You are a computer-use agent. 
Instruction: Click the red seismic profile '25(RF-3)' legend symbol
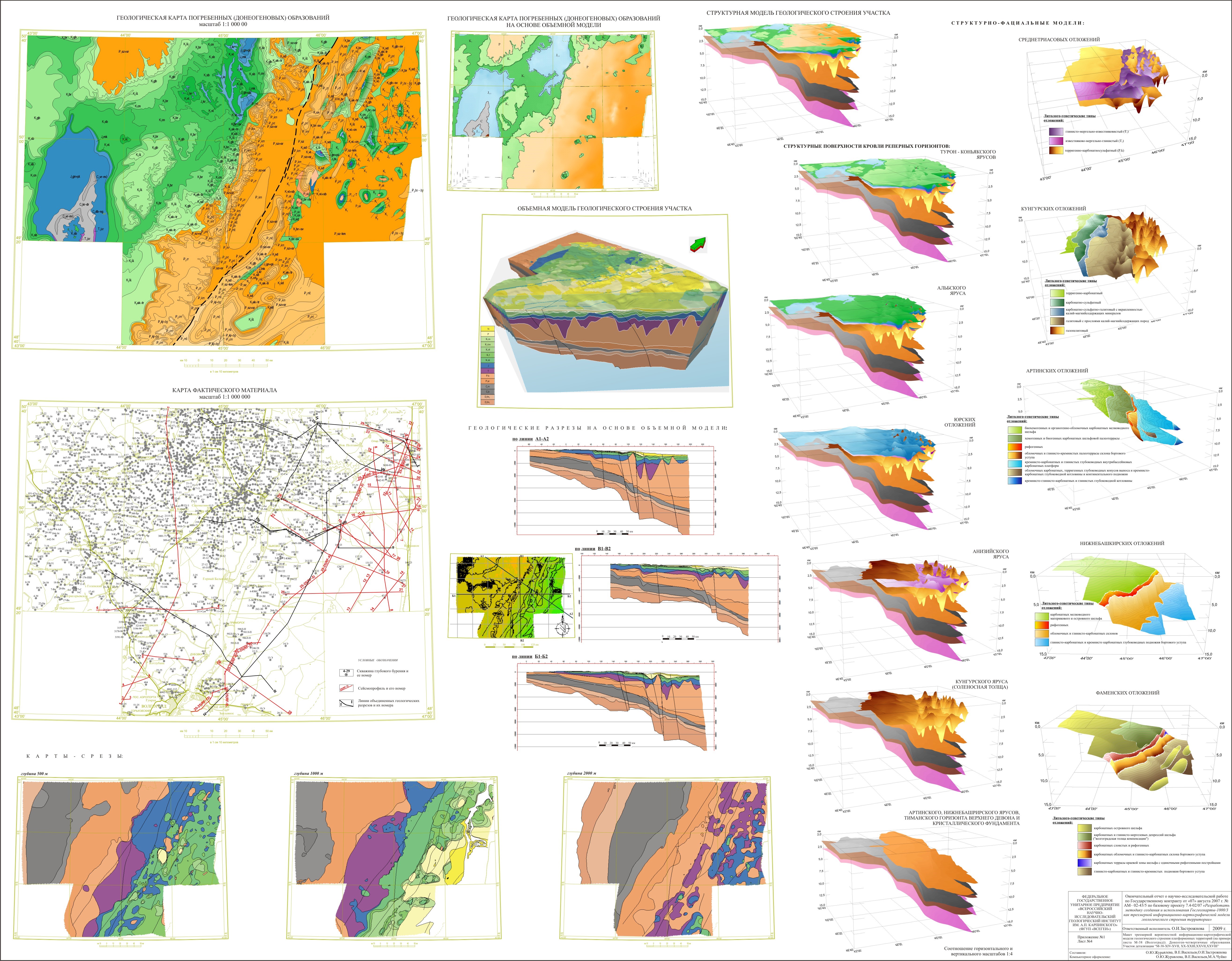346,688
